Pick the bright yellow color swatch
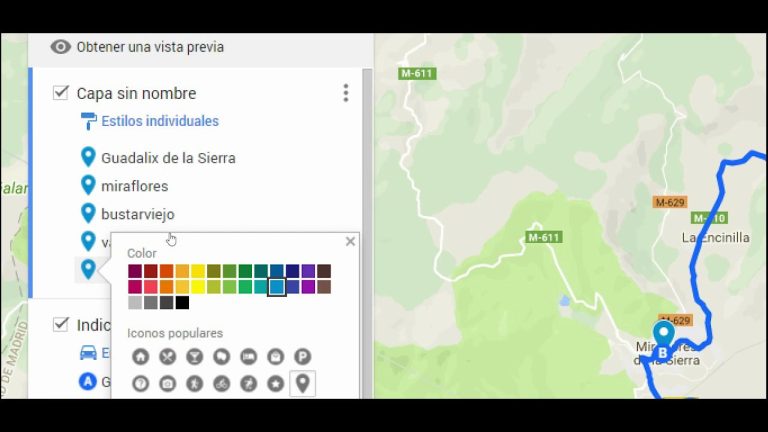 click(x=198, y=287)
